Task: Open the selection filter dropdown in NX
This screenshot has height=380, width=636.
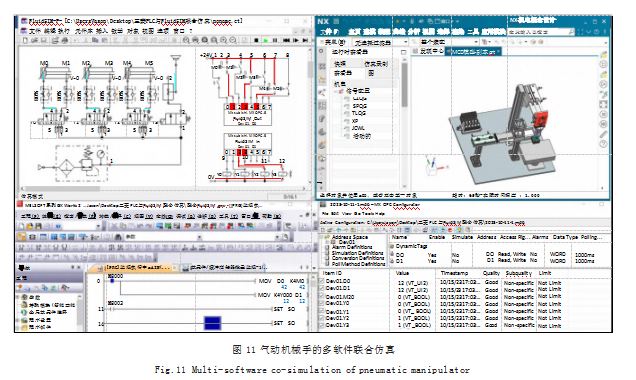Action: coord(380,42)
